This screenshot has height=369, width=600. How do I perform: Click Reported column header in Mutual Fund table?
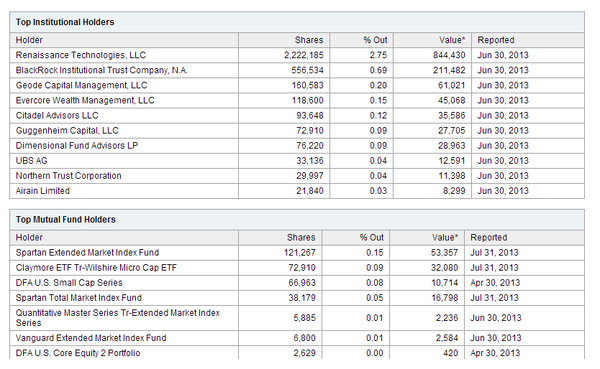pos(489,238)
